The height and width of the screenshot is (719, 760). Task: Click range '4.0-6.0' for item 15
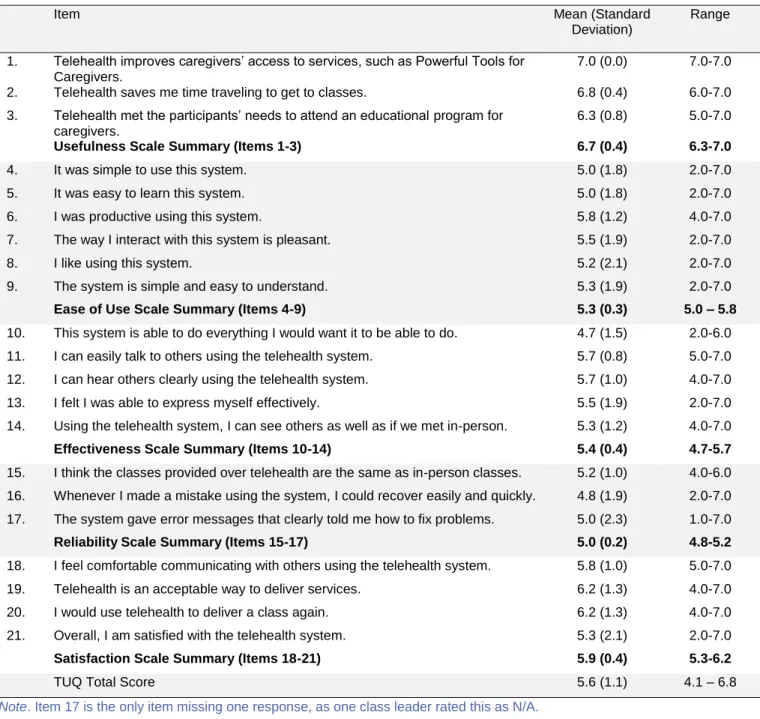(x=710, y=472)
